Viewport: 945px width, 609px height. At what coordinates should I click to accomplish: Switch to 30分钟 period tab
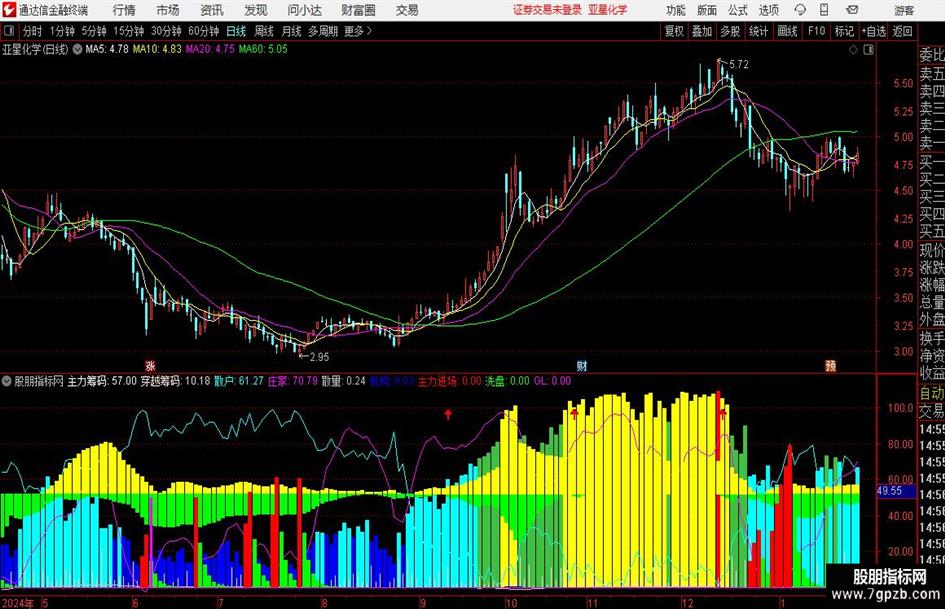166,31
